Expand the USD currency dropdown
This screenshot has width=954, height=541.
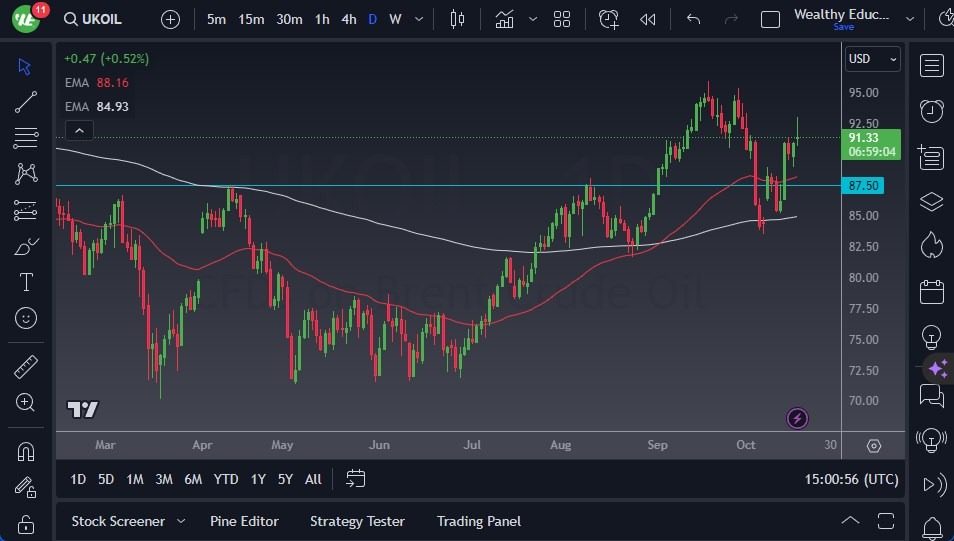[x=872, y=59]
